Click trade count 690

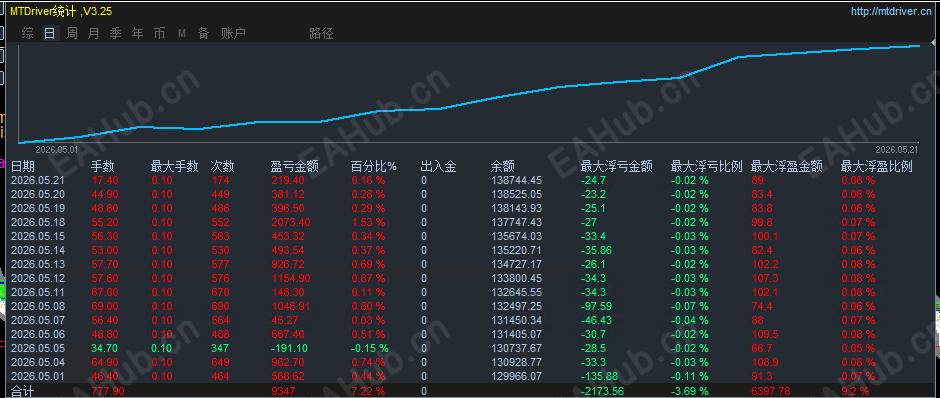click(x=220, y=306)
